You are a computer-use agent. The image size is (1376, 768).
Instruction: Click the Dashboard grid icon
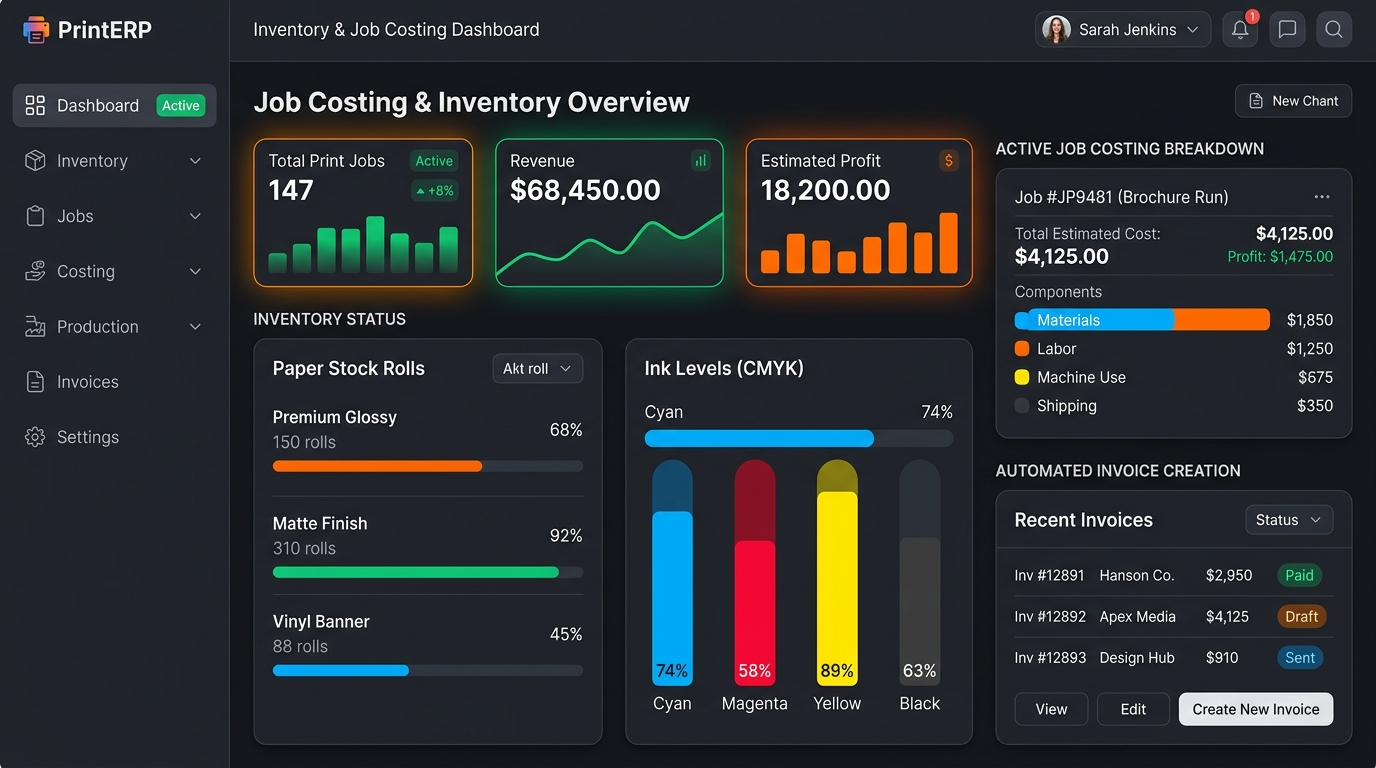[x=35, y=106]
